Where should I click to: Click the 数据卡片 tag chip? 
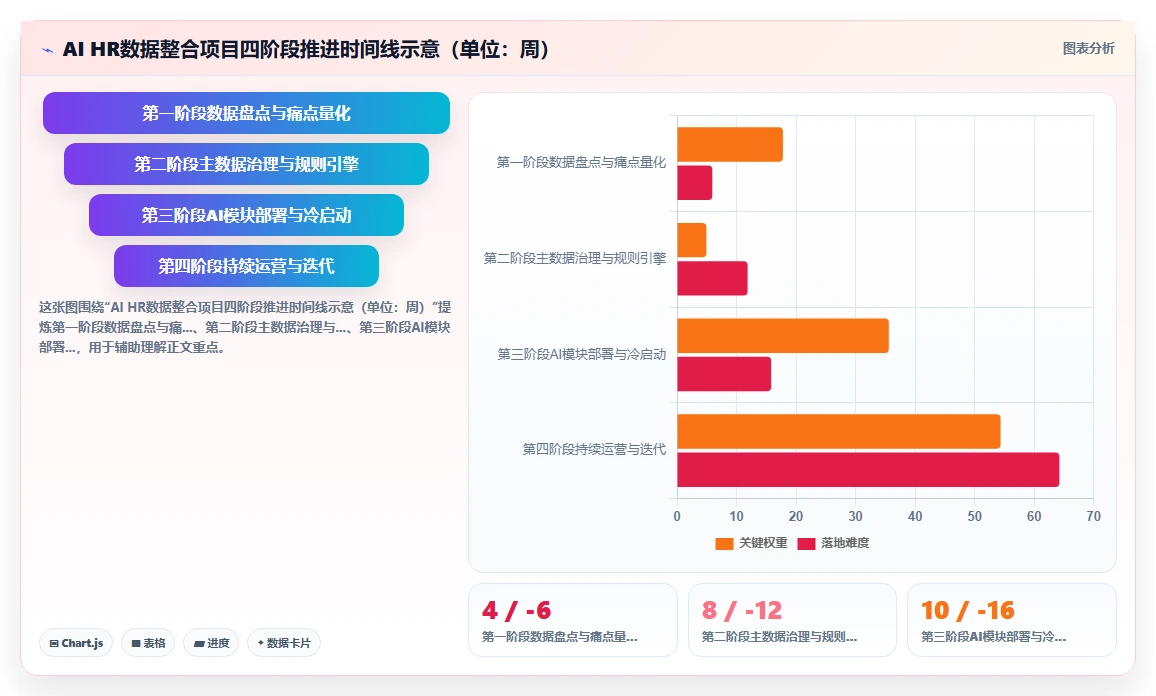click(x=284, y=643)
